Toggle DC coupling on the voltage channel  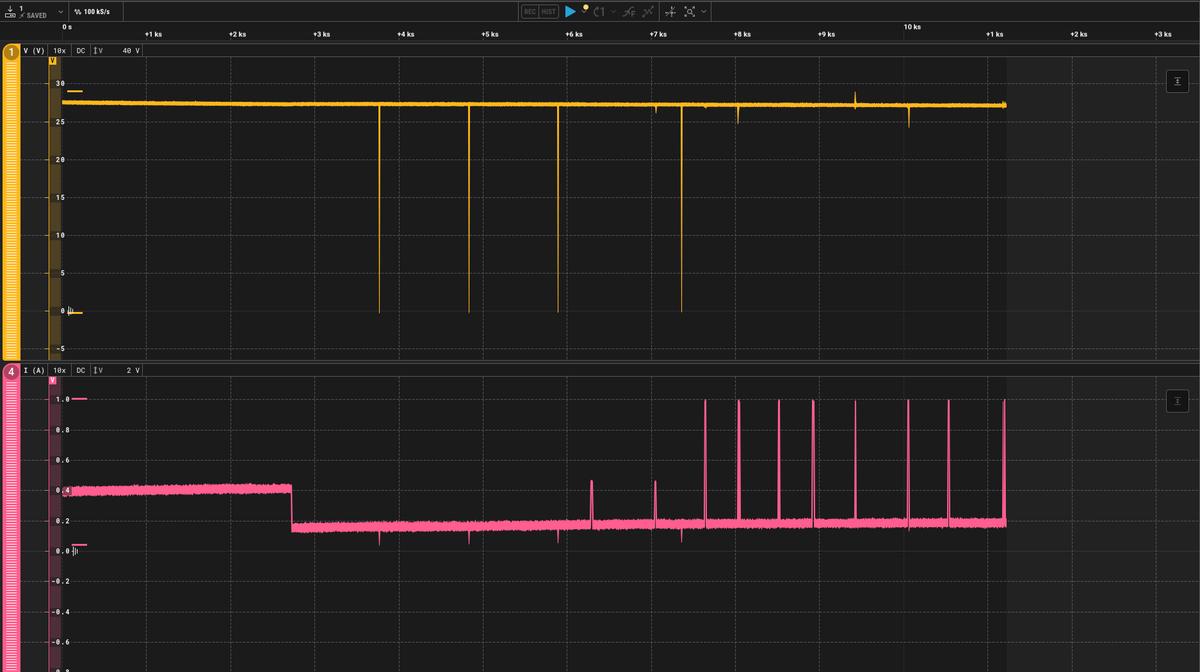80,49
